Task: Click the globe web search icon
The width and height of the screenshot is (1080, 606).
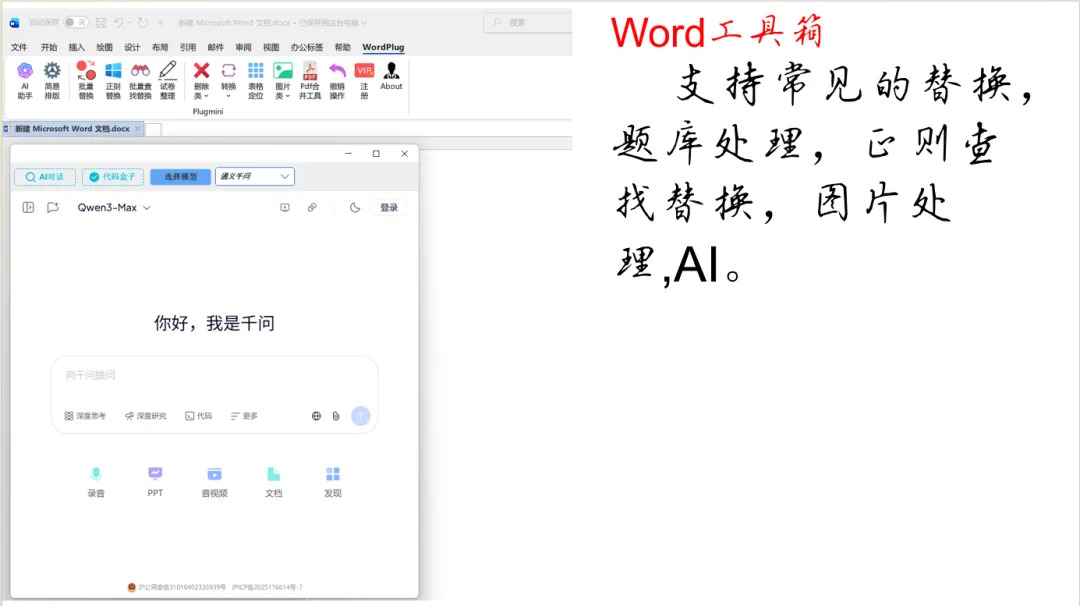Action: pyautogui.click(x=316, y=416)
